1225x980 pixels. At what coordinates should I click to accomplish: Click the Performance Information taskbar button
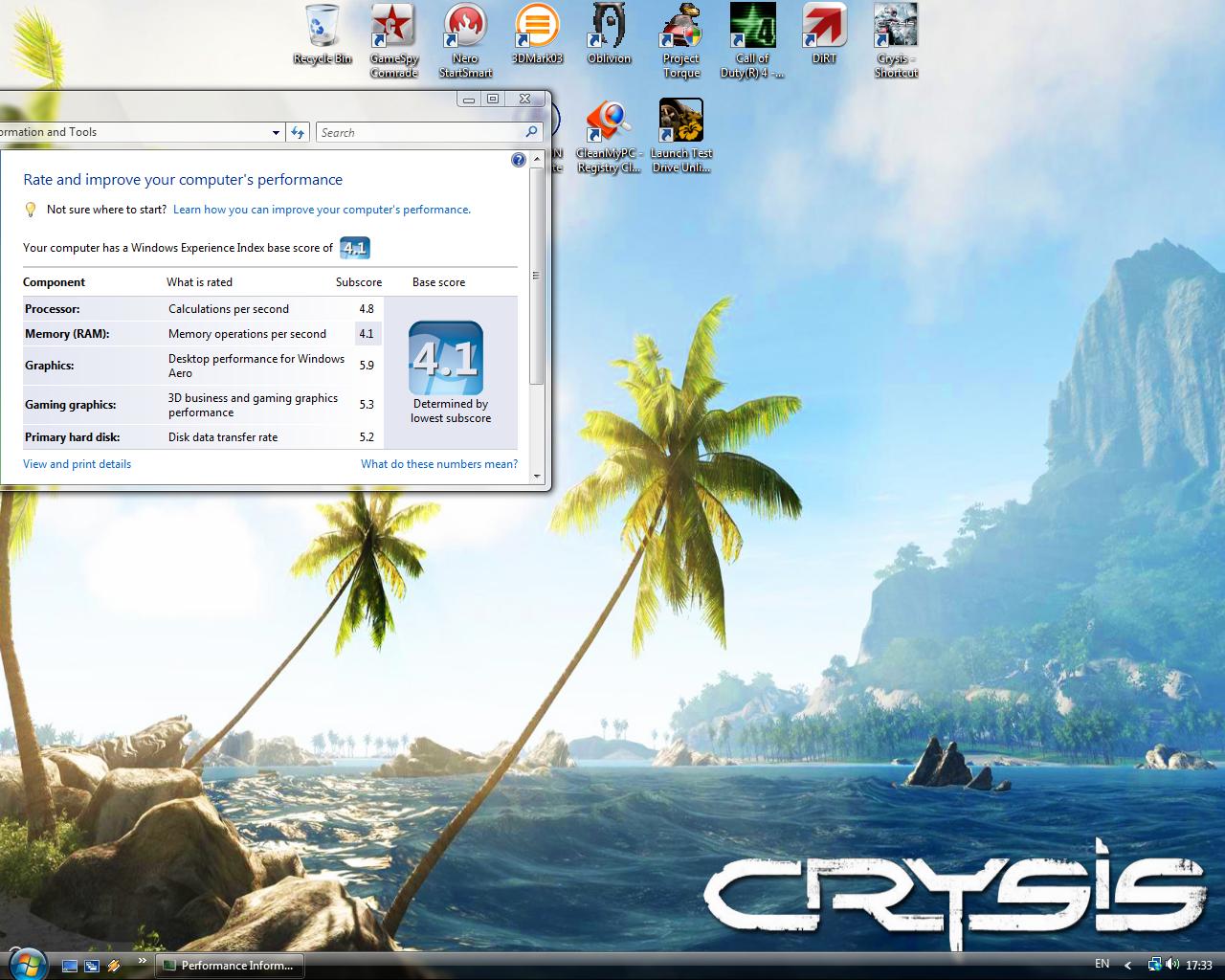[230, 966]
